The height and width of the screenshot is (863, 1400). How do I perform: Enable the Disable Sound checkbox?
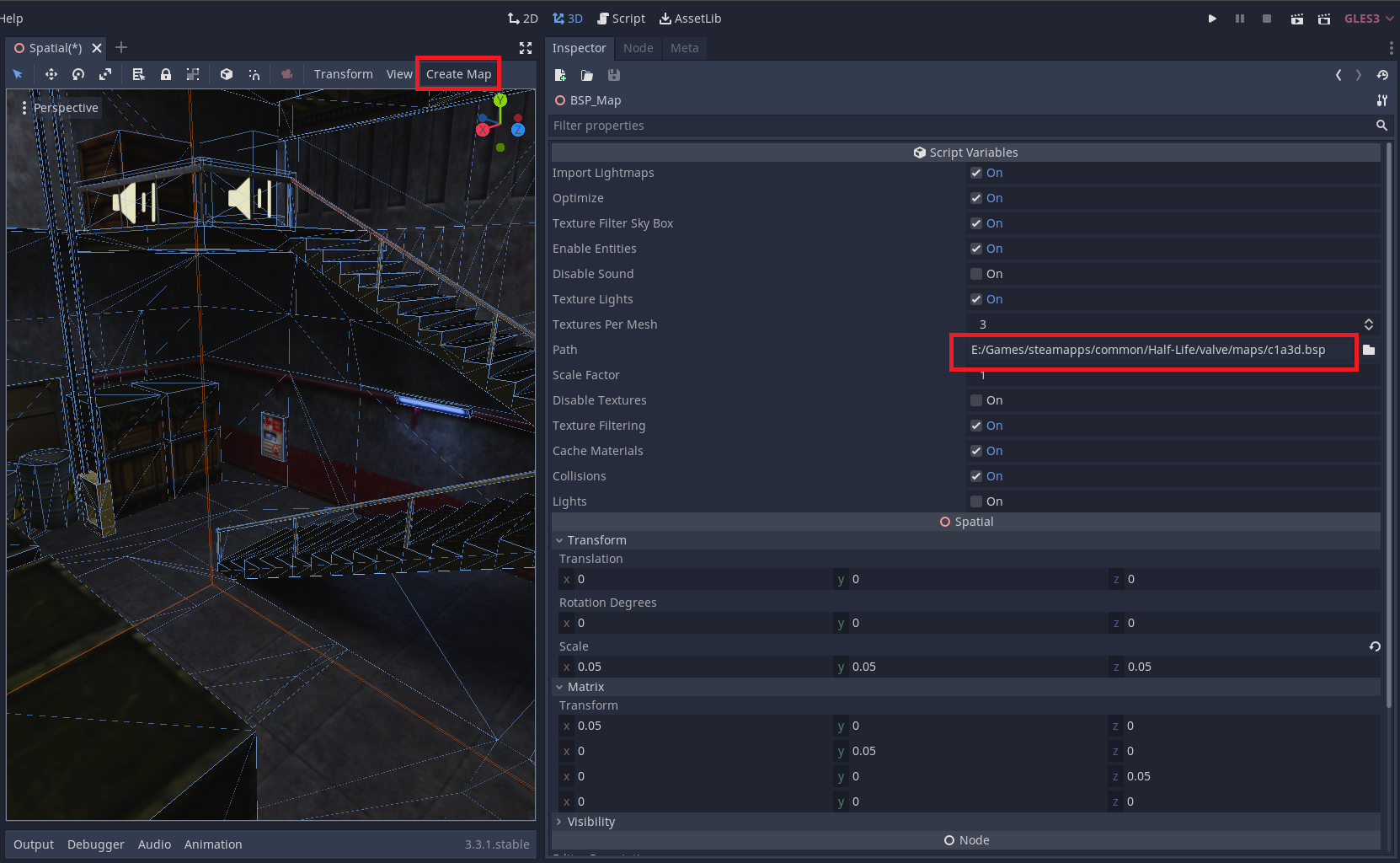pyautogui.click(x=976, y=274)
